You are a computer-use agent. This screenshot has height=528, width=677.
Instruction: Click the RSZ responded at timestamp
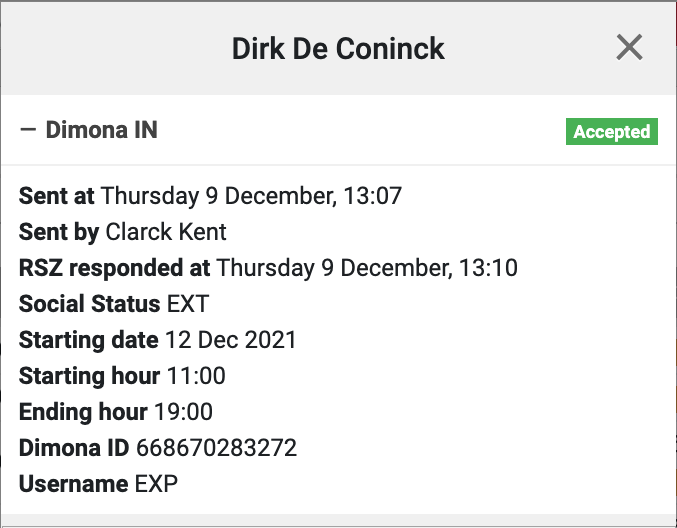pyautogui.click(x=367, y=268)
